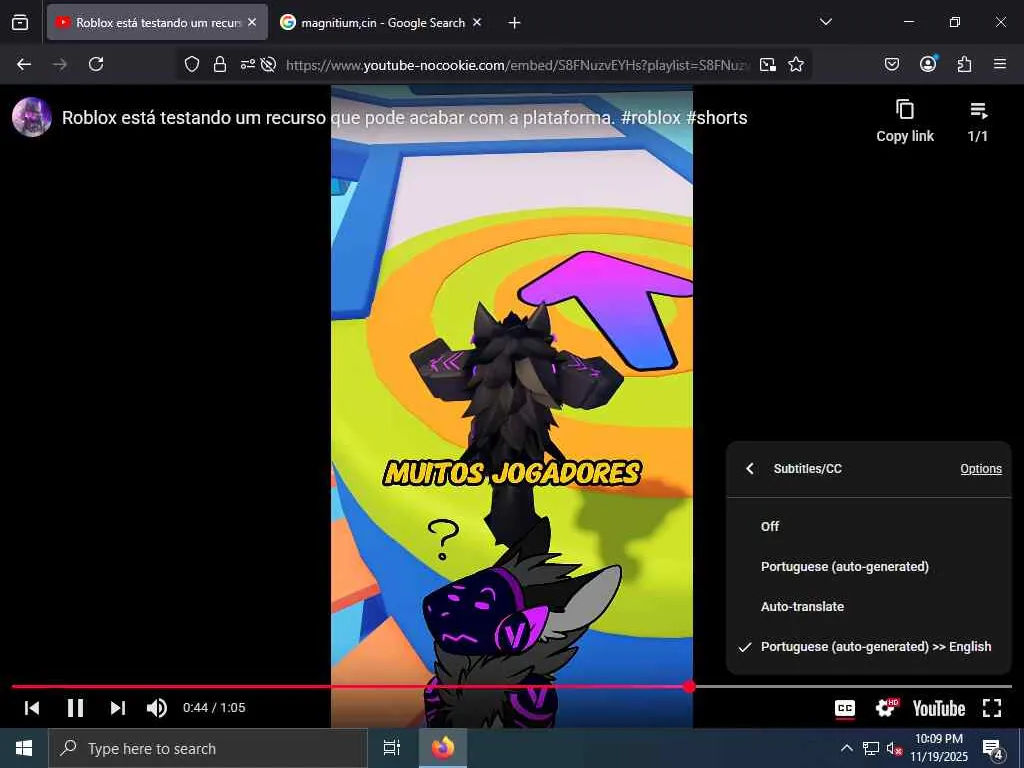Image resolution: width=1024 pixels, height=768 pixels.
Task: Seek using the red progress bar handle
Action: (x=689, y=686)
